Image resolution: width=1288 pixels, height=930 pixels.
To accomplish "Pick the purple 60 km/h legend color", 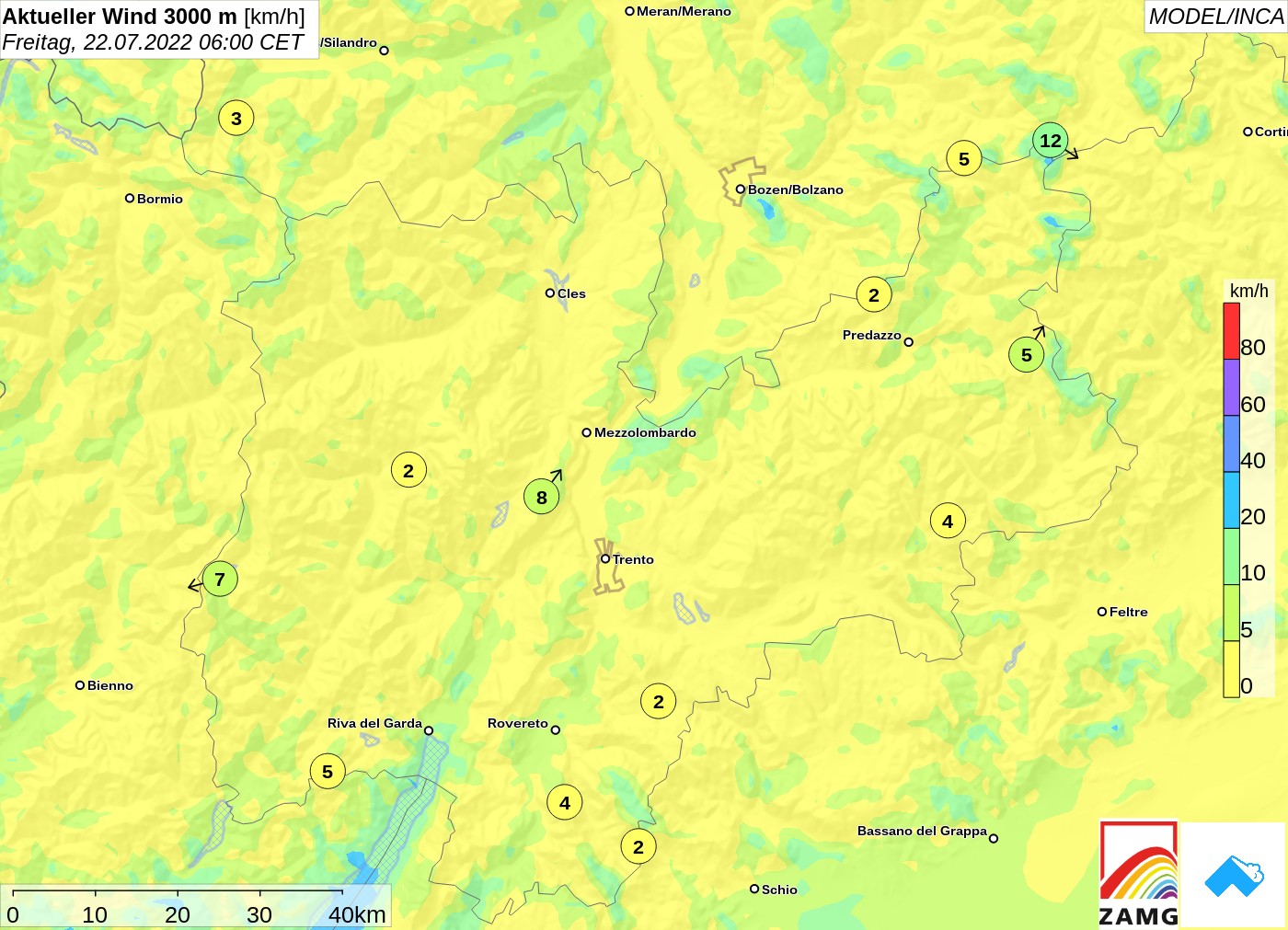I will 1231,387.
